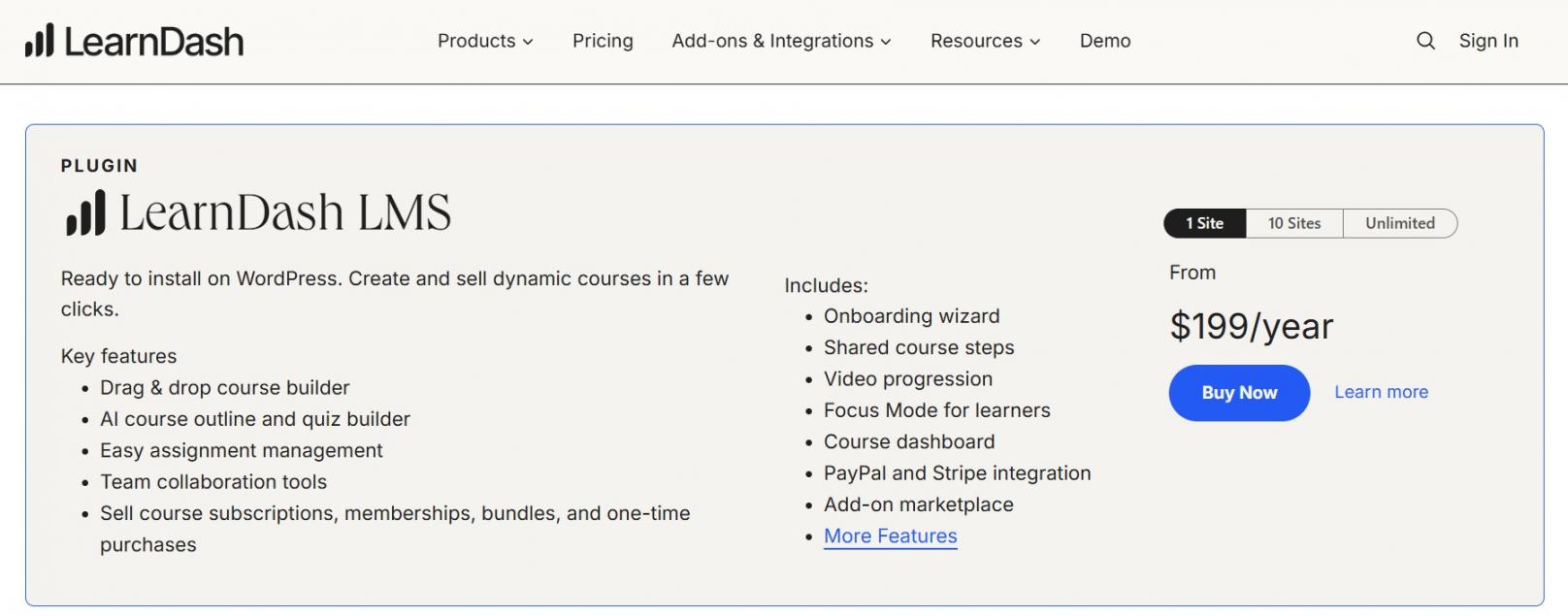Click the LearnDash logo in header
Screen dimensions: 1568x616
pos(134,41)
